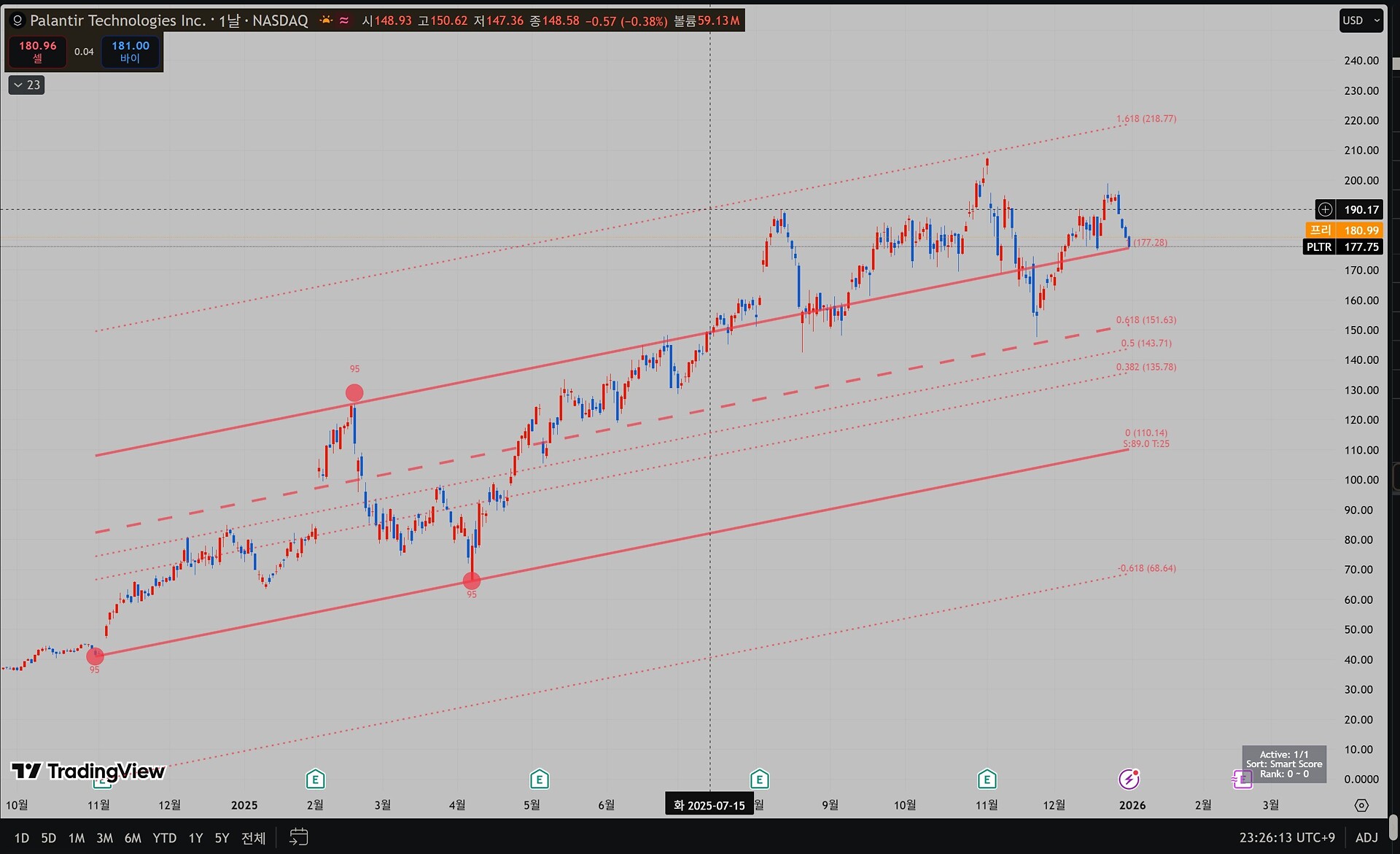The width and height of the screenshot is (1400, 854).
Task: Open the USD currency dropdown
Action: tap(1361, 20)
